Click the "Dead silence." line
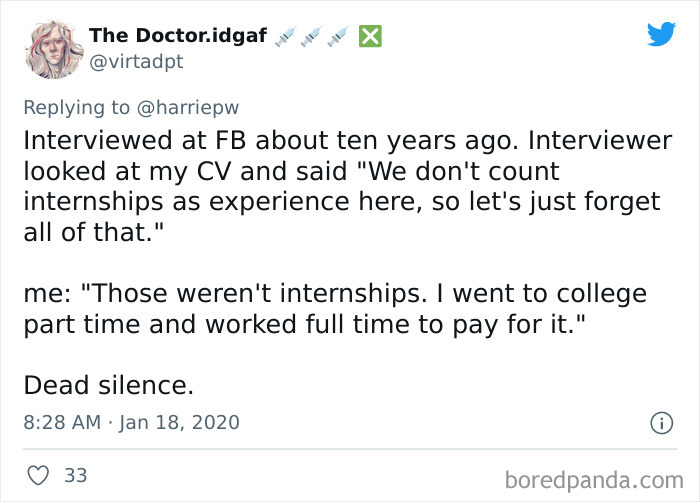The image size is (700, 502). click(108, 385)
